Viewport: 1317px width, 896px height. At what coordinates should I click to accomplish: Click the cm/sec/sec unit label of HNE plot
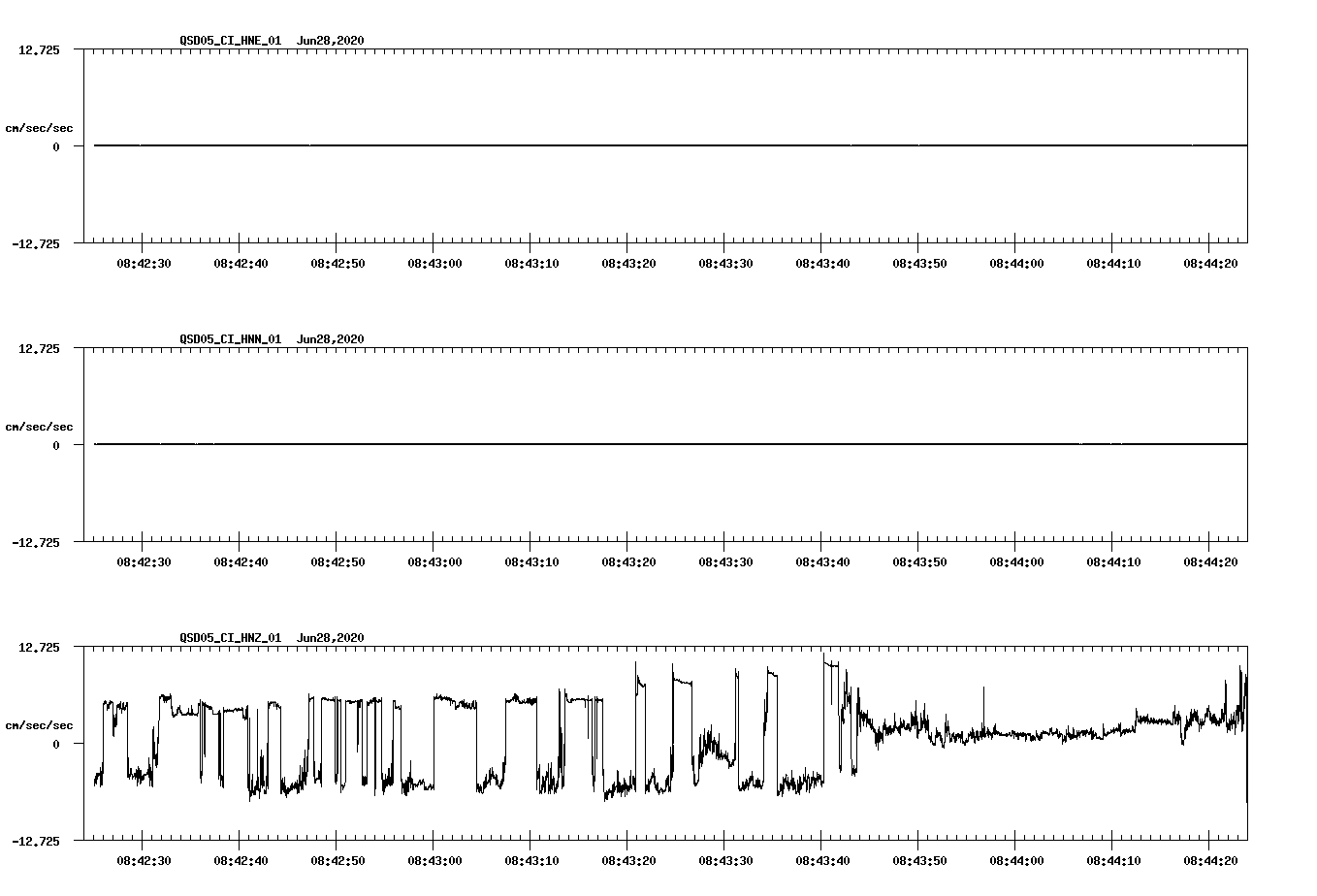(39, 128)
